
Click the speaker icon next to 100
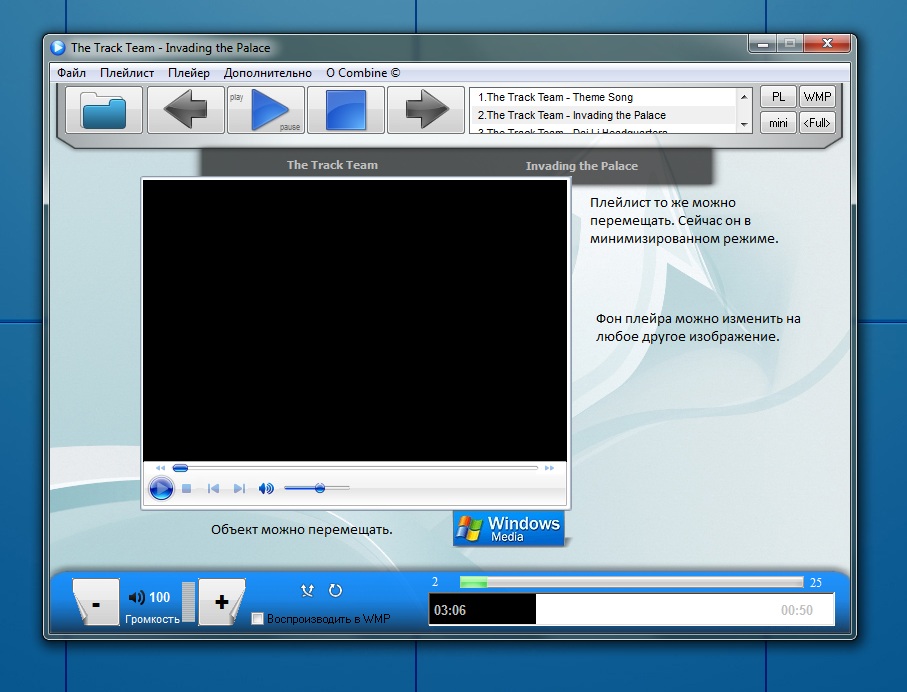[x=137, y=597]
